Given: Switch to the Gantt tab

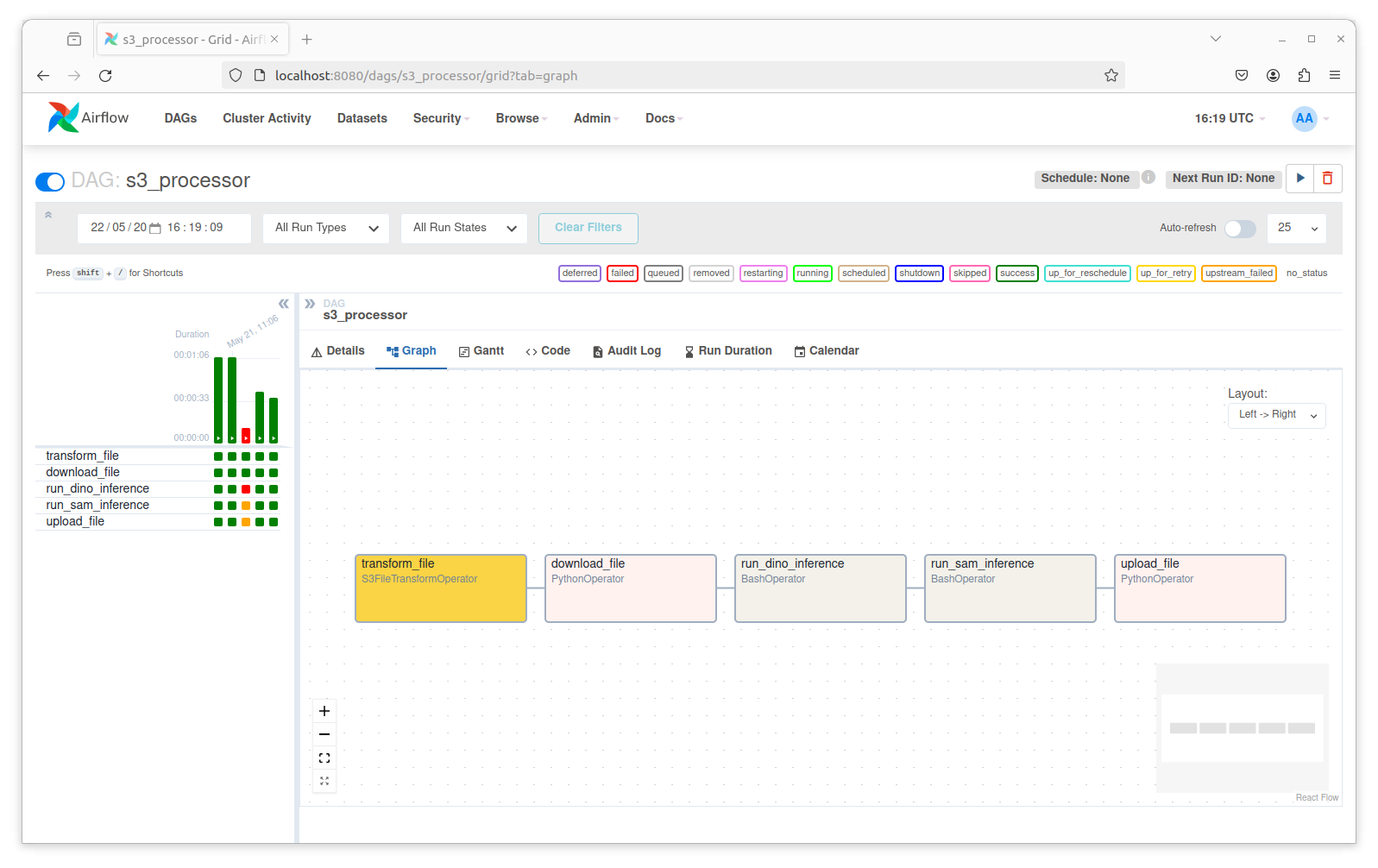Looking at the screenshot, I should (x=481, y=351).
